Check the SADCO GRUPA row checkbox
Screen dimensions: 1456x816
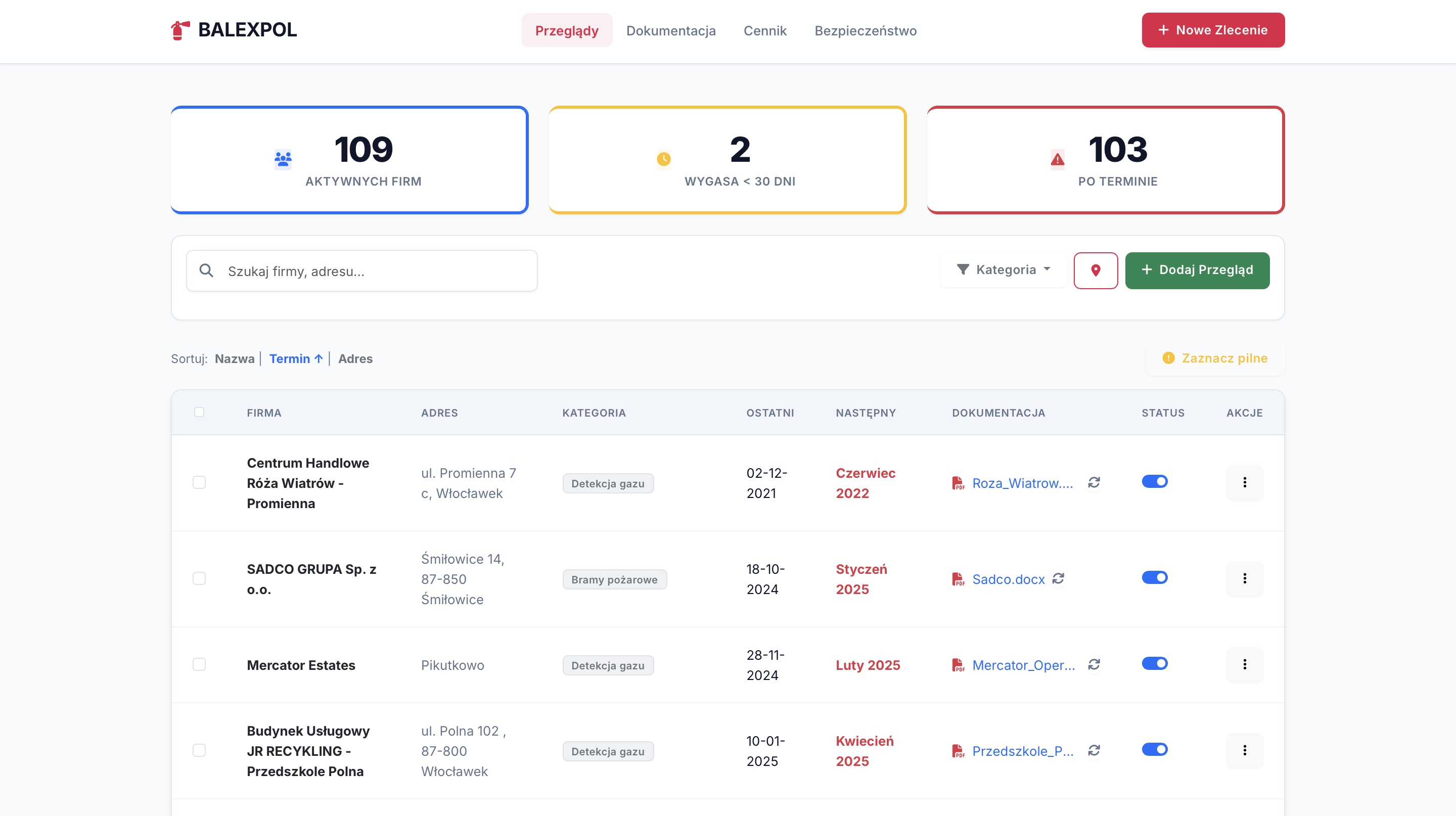click(x=199, y=578)
